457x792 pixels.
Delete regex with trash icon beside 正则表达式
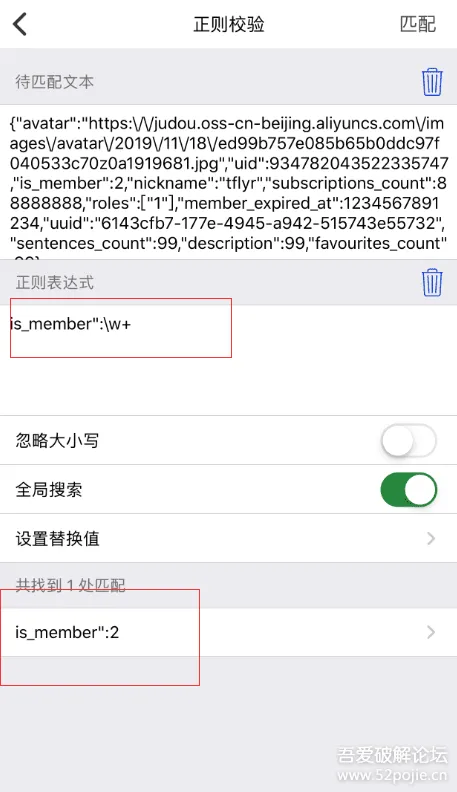[432, 282]
